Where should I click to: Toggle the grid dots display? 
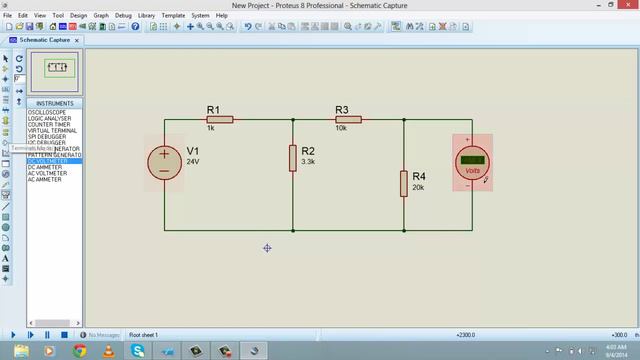click(163, 27)
